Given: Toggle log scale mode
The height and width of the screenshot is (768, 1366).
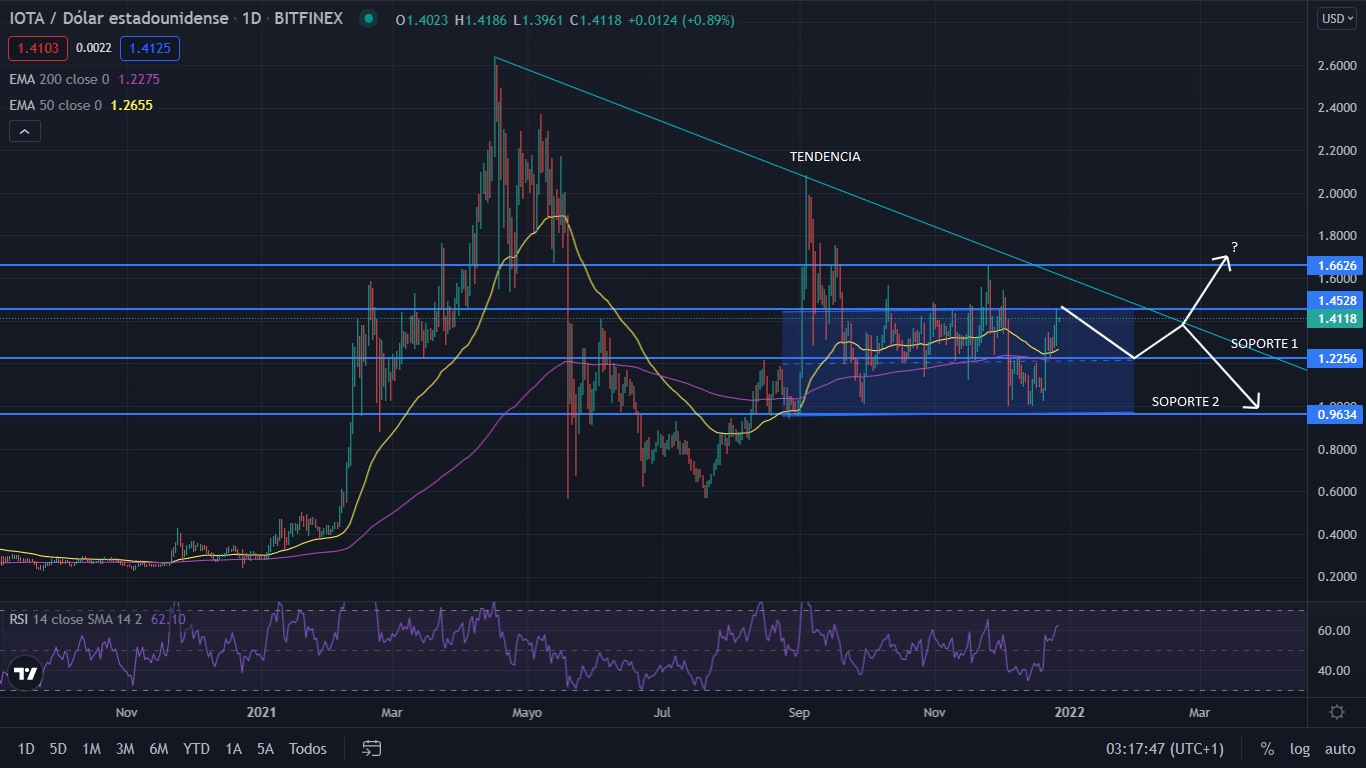Looking at the screenshot, I should [1299, 748].
